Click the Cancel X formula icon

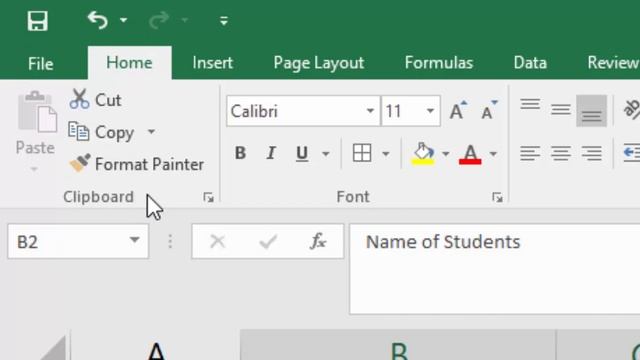click(x=218, y=242)
